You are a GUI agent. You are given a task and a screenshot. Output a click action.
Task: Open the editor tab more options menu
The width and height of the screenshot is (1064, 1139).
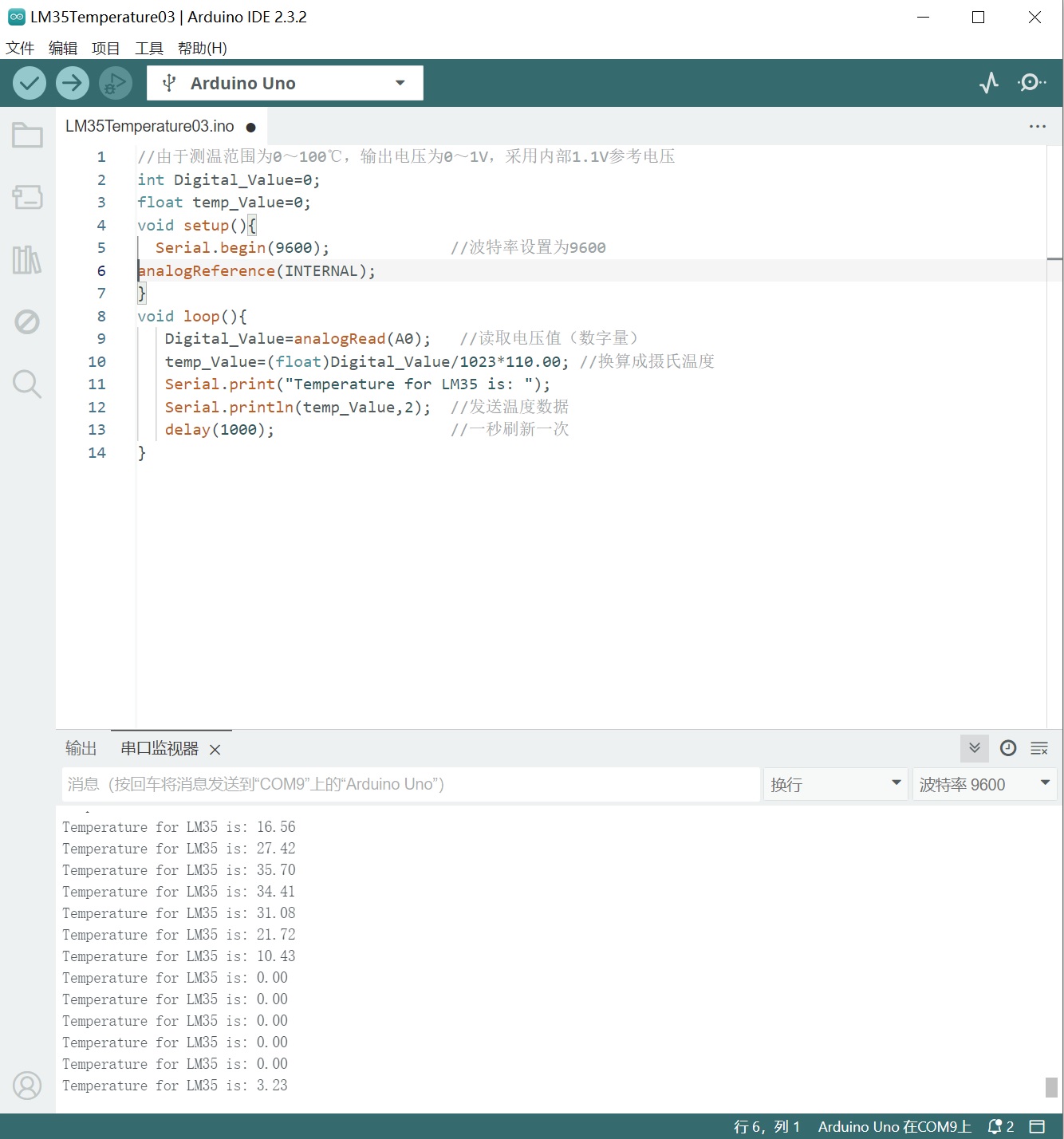pyautogui.click(x=1037, y=126)
